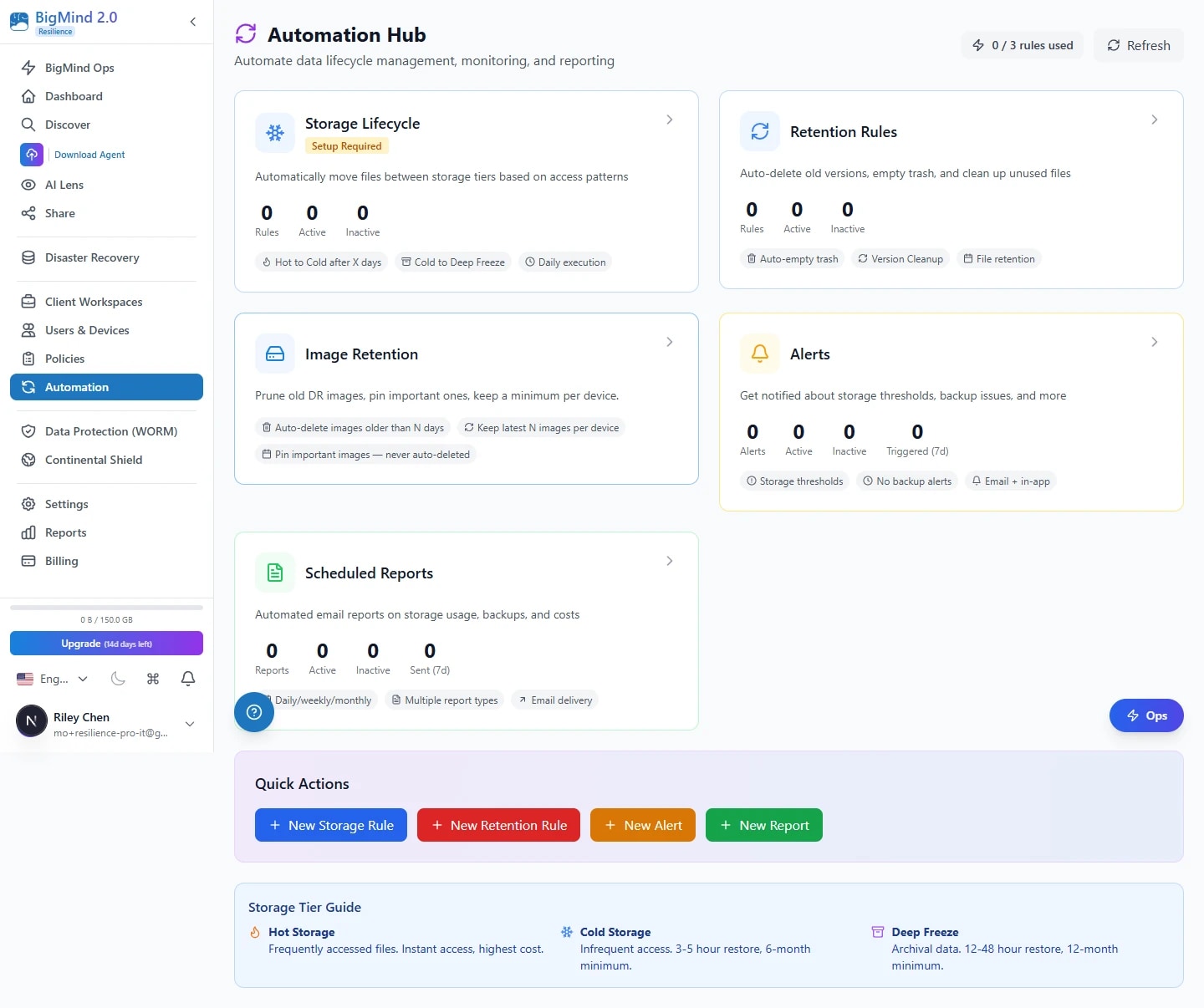This screenshot has height=1008, width=1204.
Task: Open BigMind Ops in the sidebar
Action: pyautogui.click(x=106, y=68)
